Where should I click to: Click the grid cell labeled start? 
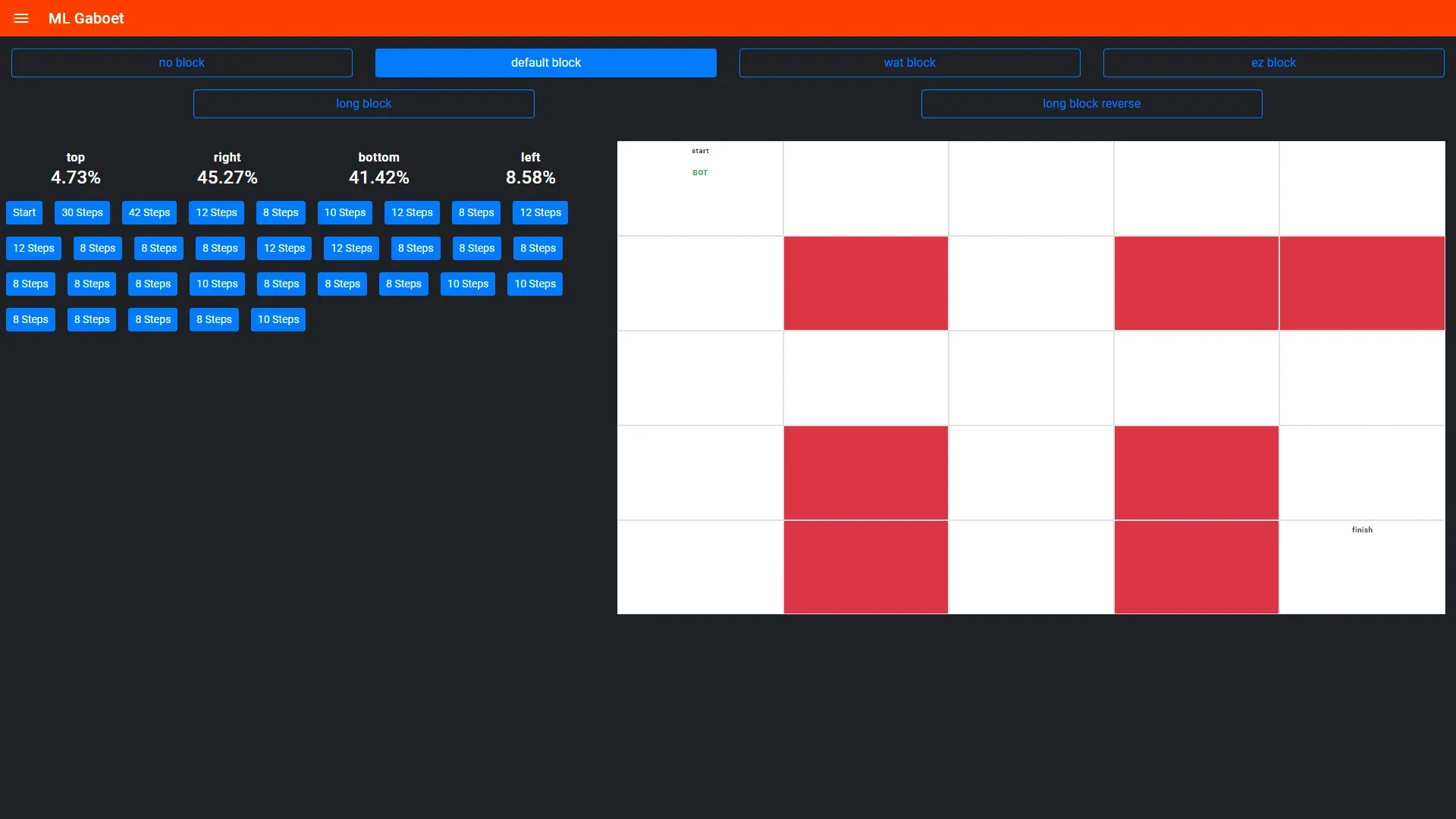point(700,197)
